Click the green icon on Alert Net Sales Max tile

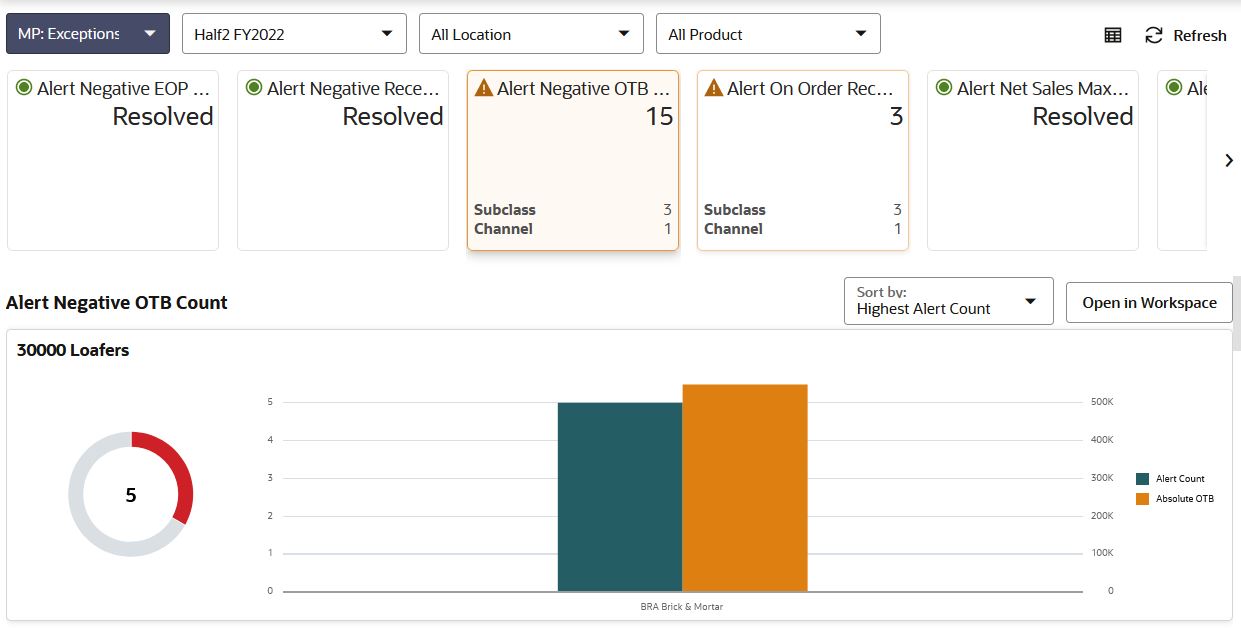point(945,88)
